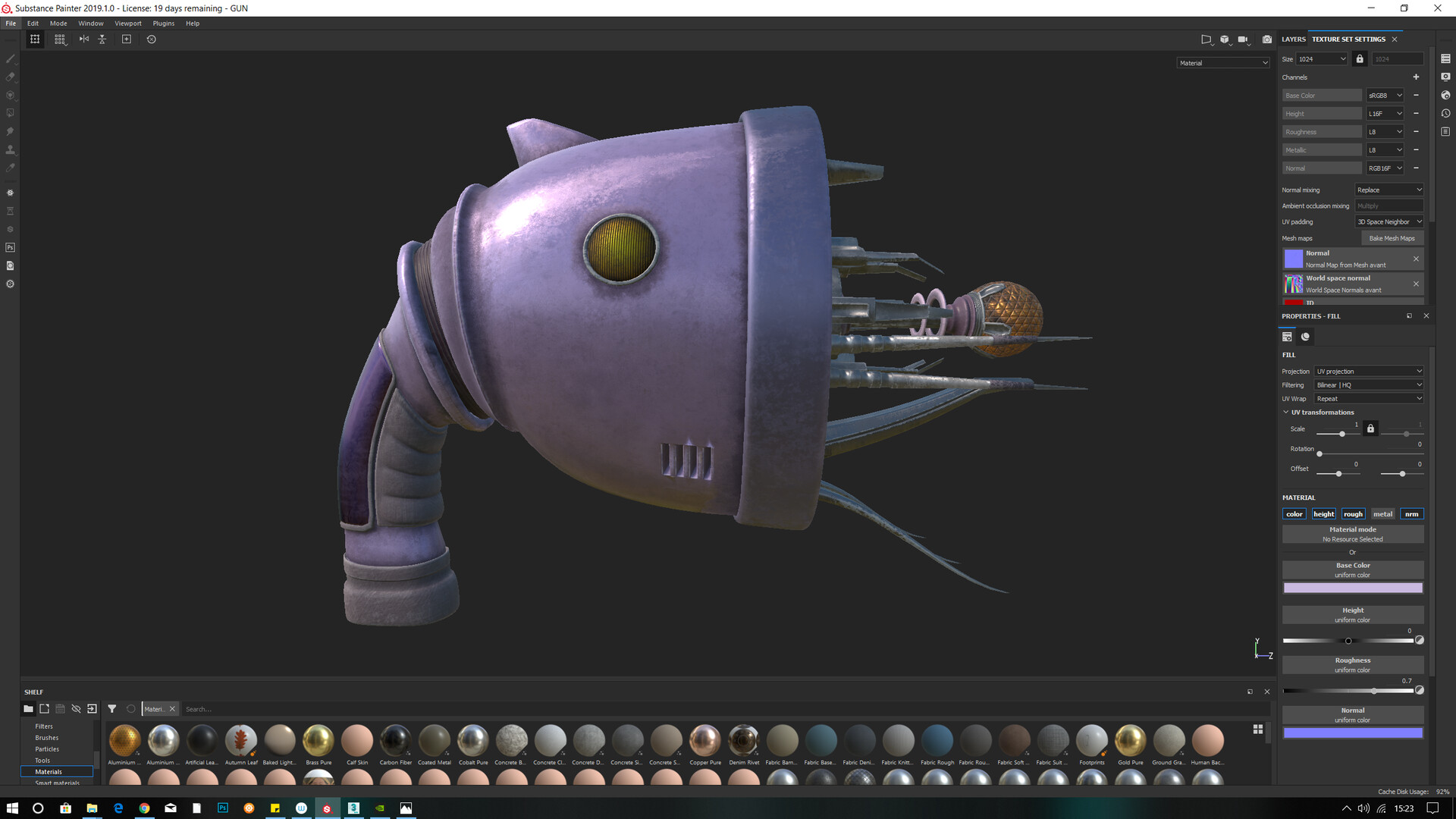Open the shelf filter icon
The image size is (1456, 819).
111,709
